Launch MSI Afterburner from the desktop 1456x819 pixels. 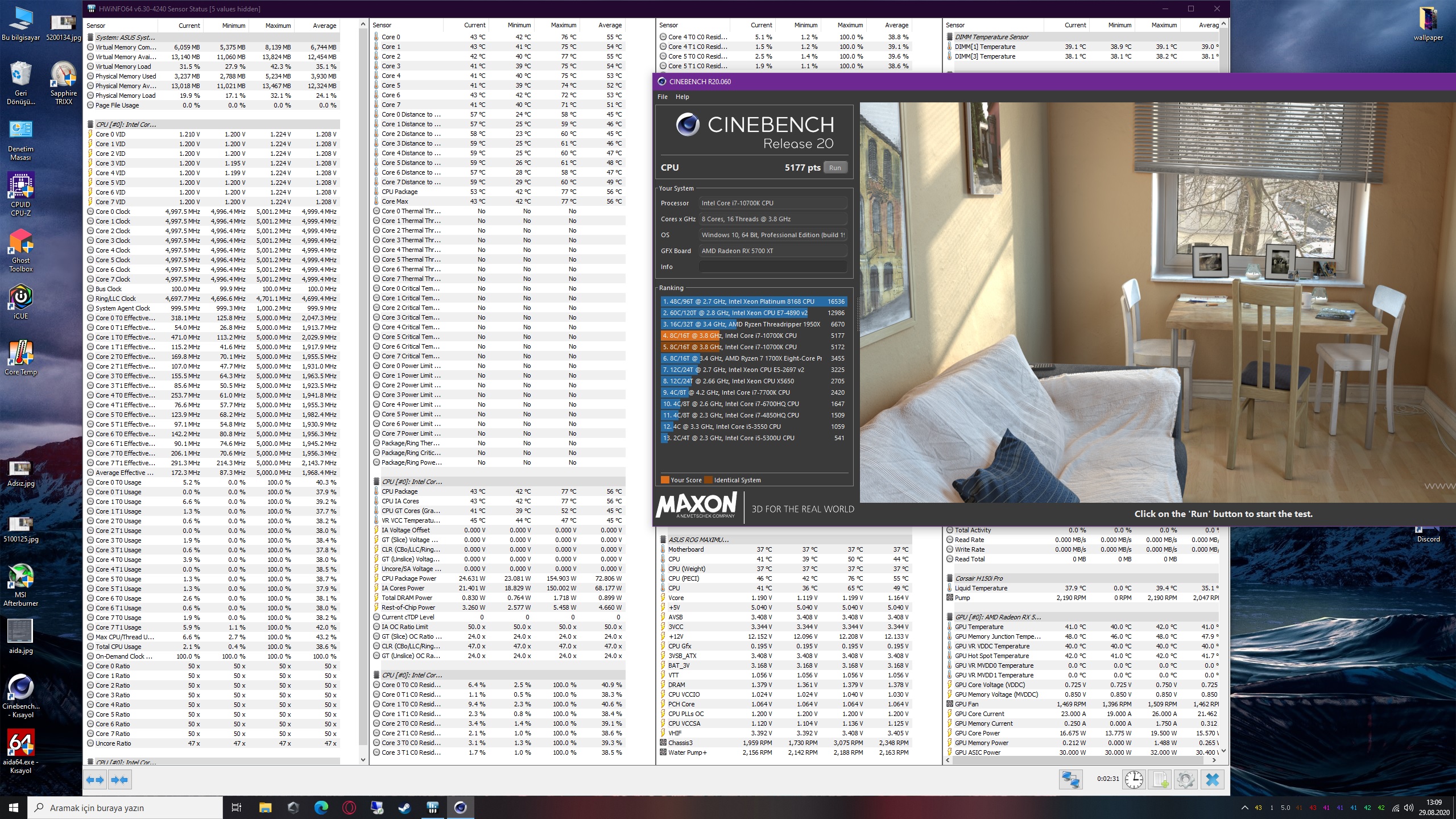click(20, 585)
